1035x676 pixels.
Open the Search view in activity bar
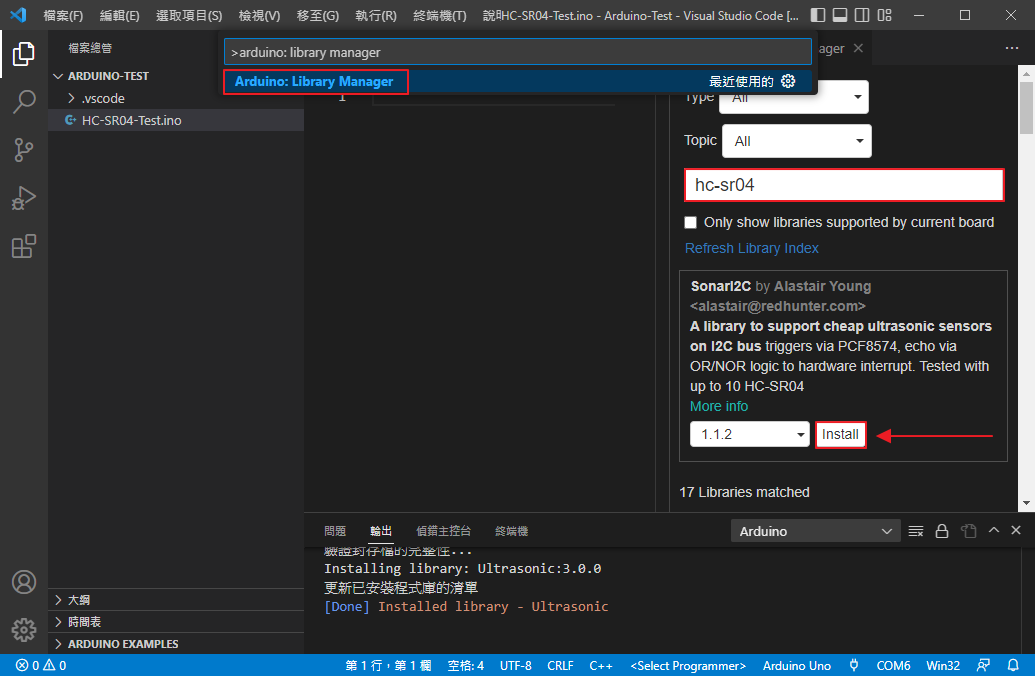pyautogui.click(x=24, y=102)
